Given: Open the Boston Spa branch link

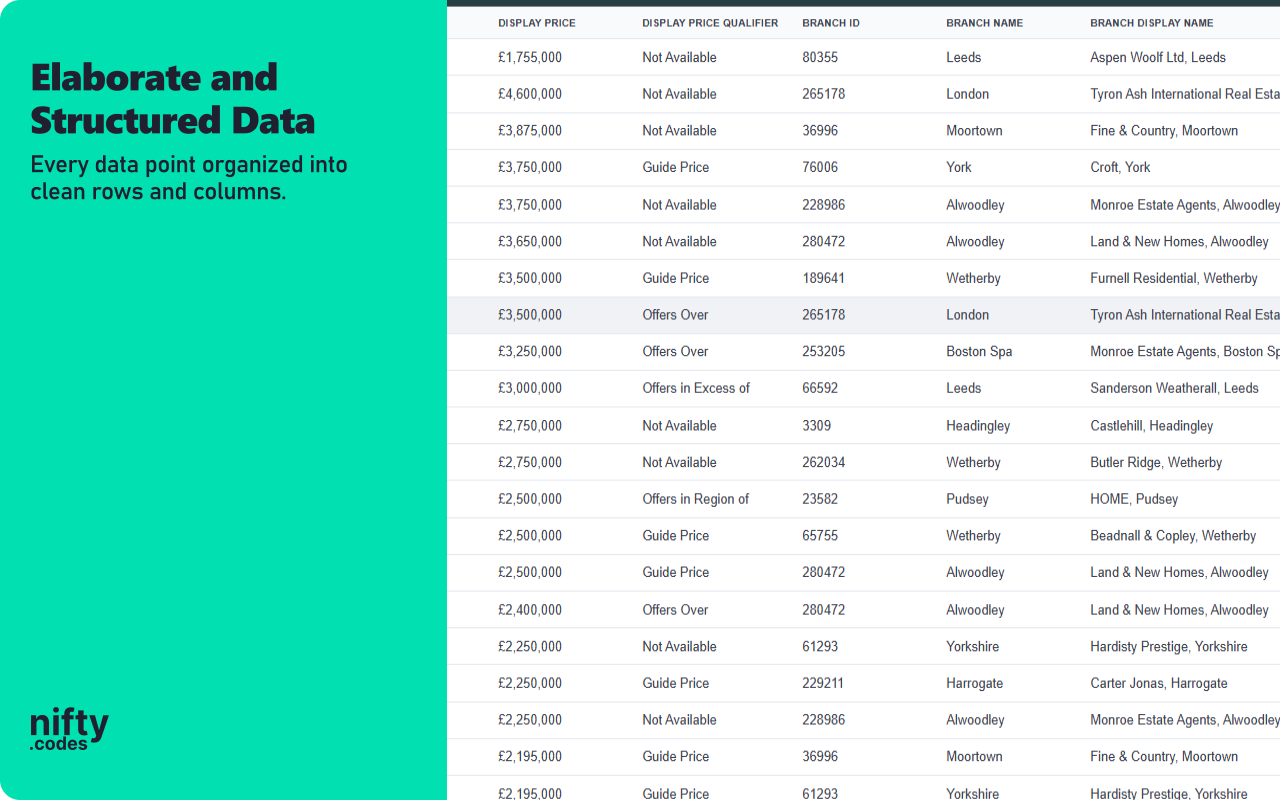Looking at the screenshot, I should pos(979,351).
